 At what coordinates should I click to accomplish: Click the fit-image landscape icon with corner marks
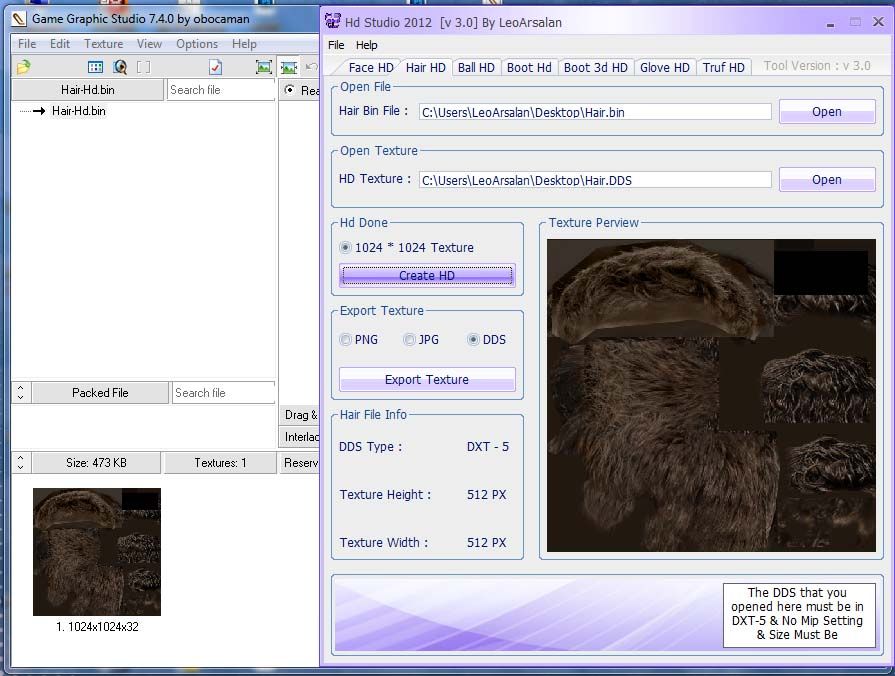pos(264,67)
